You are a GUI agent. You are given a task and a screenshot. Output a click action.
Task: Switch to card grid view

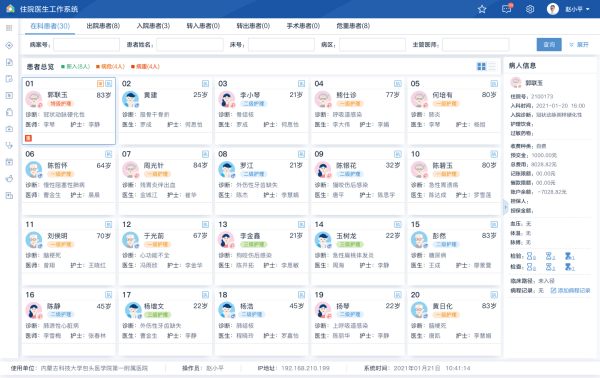tap(481, 67)
